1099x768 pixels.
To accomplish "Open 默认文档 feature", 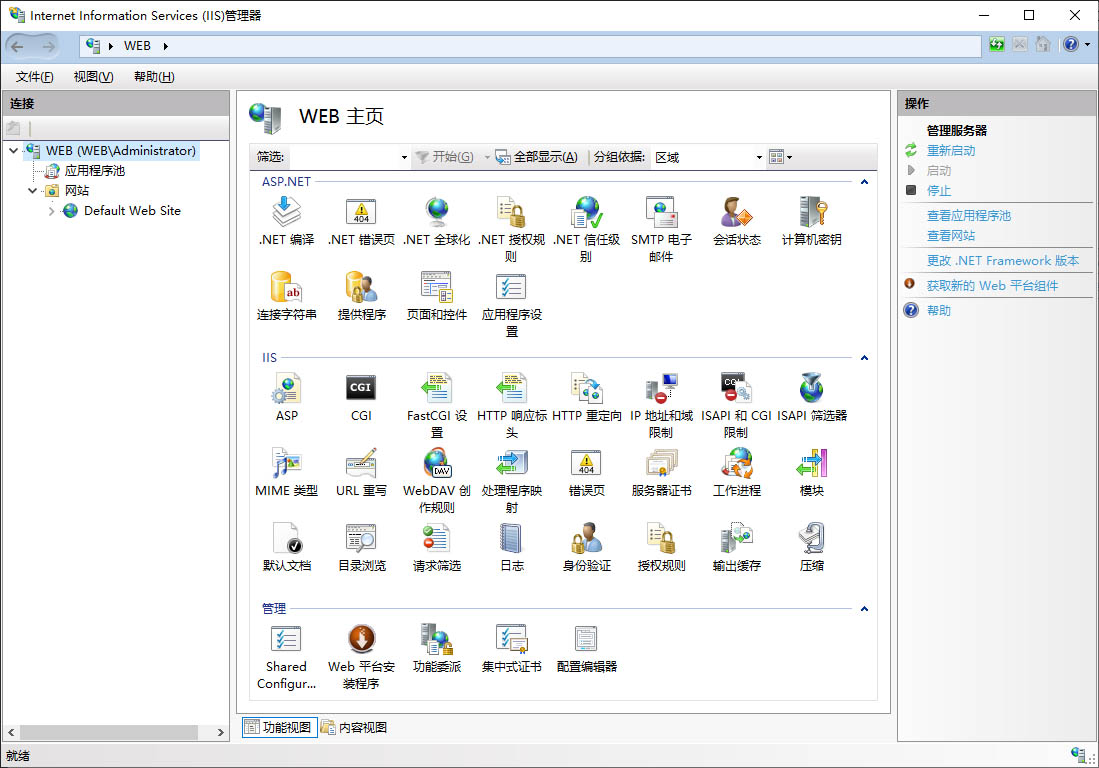I will pos(287,547).
